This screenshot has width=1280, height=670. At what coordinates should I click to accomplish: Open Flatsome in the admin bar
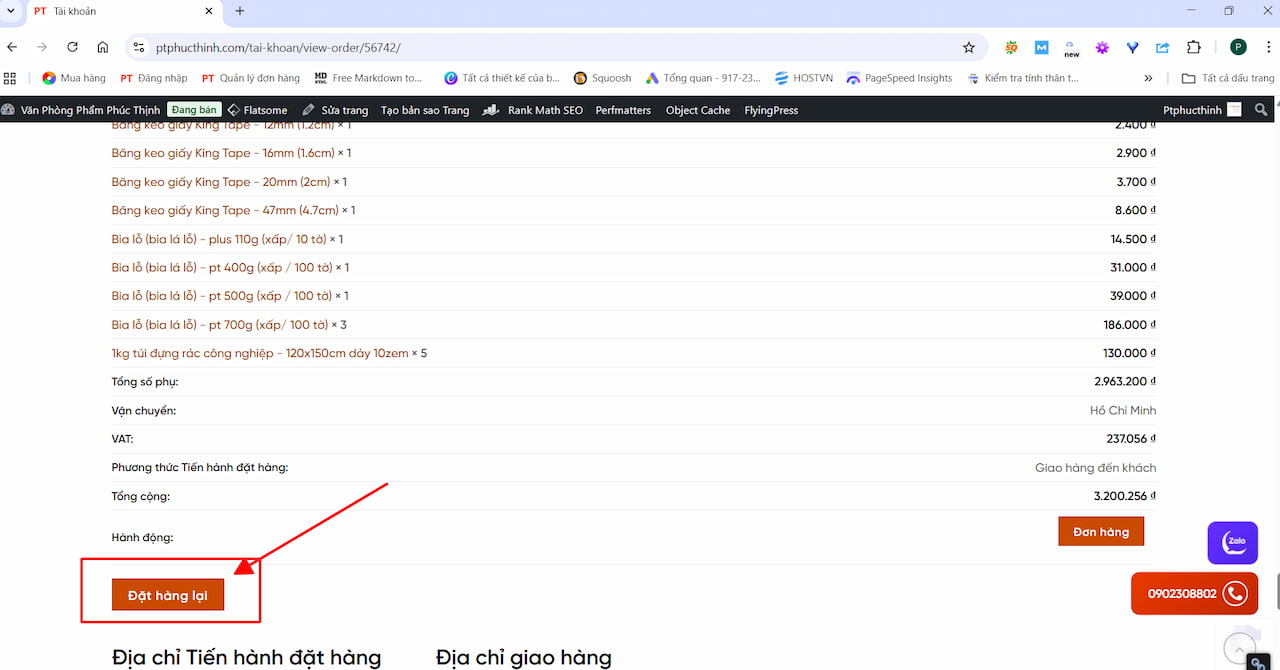tap(258, 110)
